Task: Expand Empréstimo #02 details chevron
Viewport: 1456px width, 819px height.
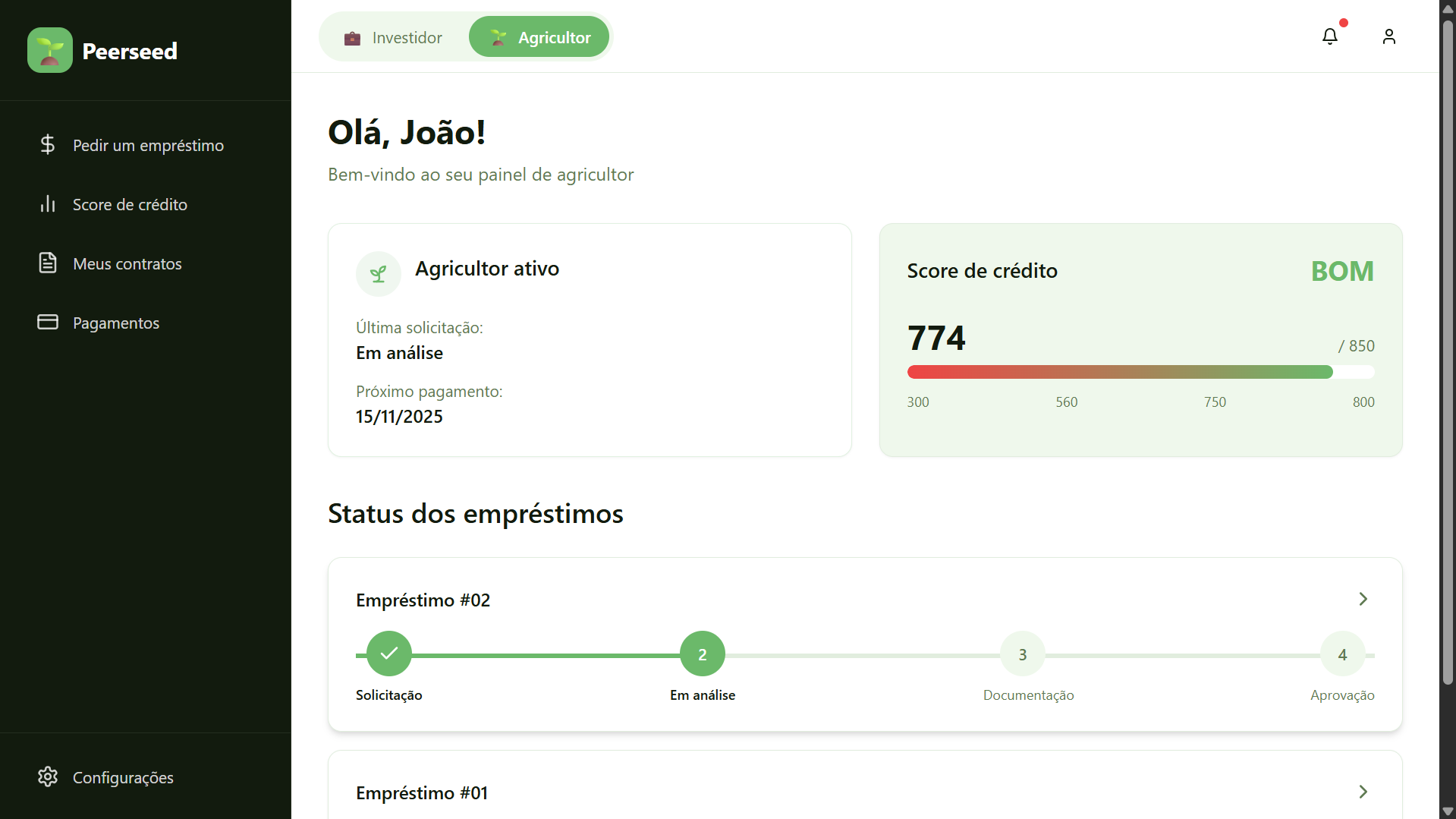Action: [x=1363, y=599]
